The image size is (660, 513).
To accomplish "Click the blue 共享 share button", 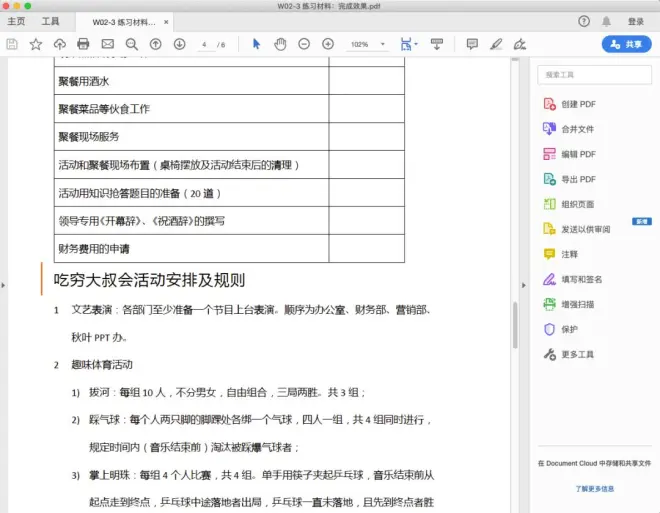I will [626, 44].
